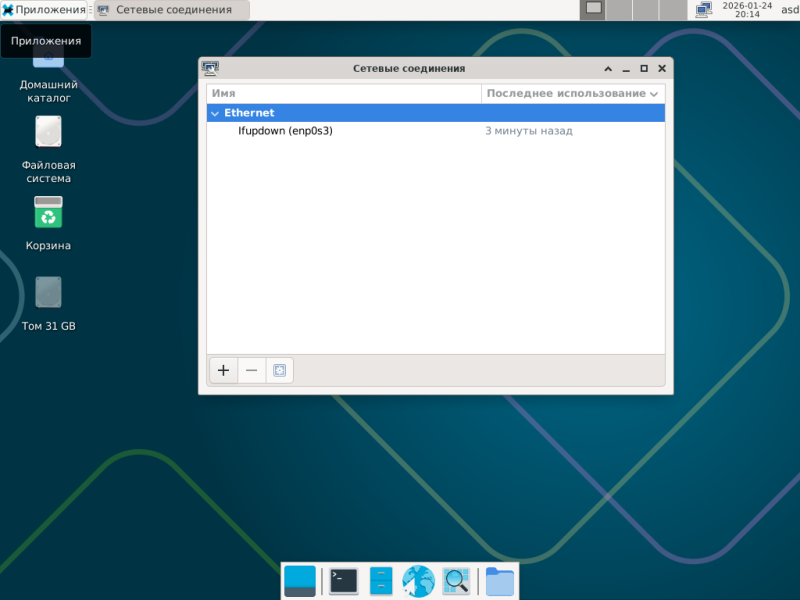
Task: Open the Приложения applications menu
Action: pos(44,10)
